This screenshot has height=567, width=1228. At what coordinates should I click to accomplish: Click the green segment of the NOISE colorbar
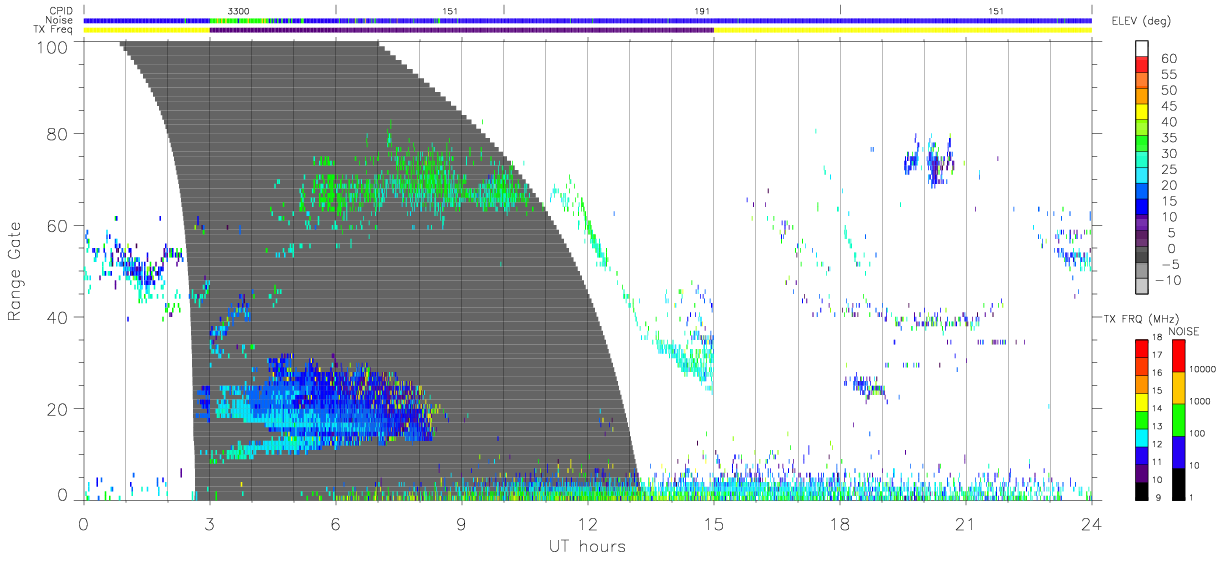pyautogui.click(x=1180, y=419)
